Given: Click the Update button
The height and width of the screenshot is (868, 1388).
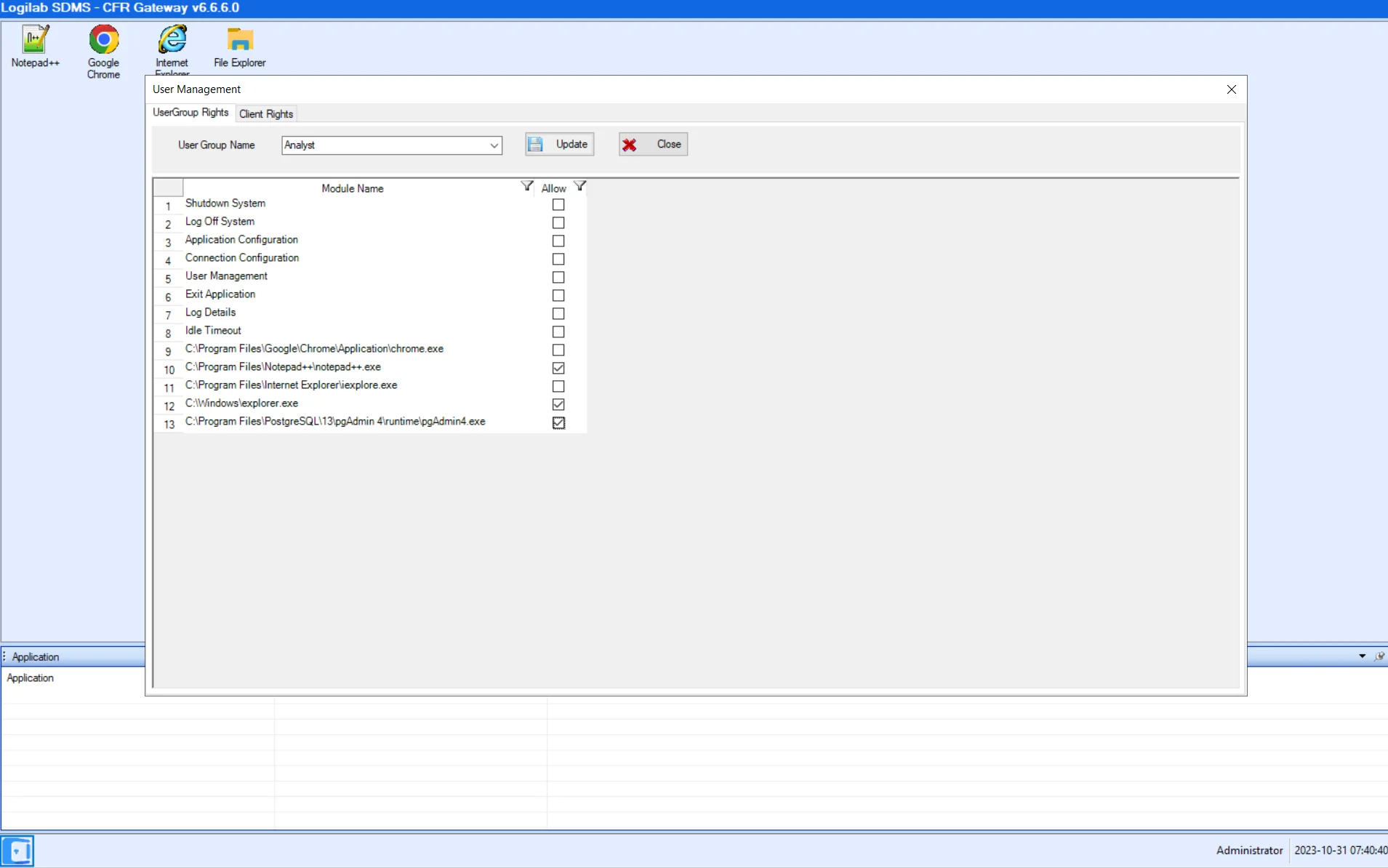Looking at the screenshot, I should point(560,144).
